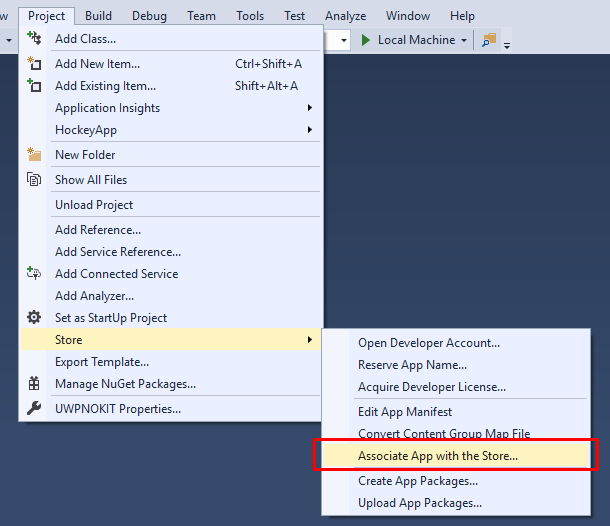The height and width of the screenshot is (526, 610).
Task: Choose Create App Packages...
Action: [456, 480]
